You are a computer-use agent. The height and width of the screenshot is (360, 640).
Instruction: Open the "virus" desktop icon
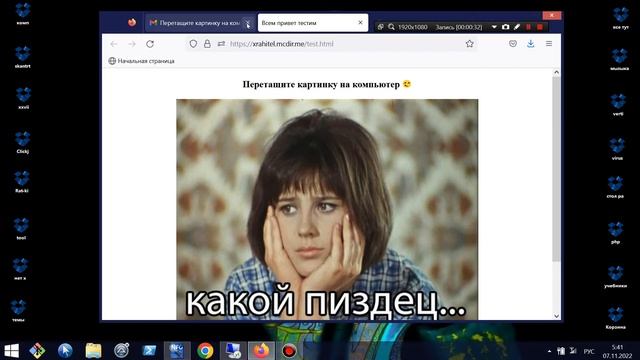coord(617,149)
